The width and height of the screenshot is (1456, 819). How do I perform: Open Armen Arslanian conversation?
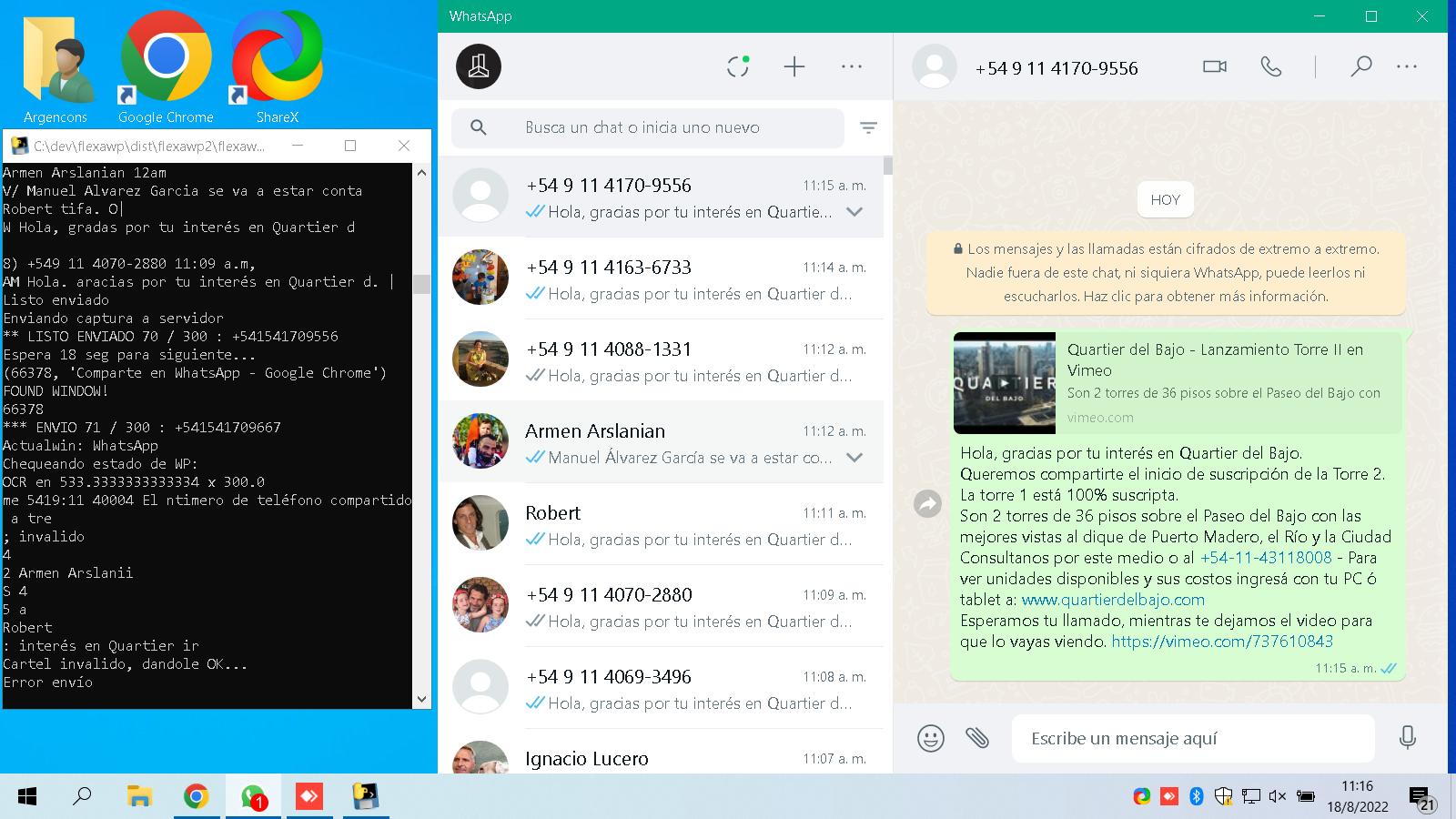click(662, 442)
